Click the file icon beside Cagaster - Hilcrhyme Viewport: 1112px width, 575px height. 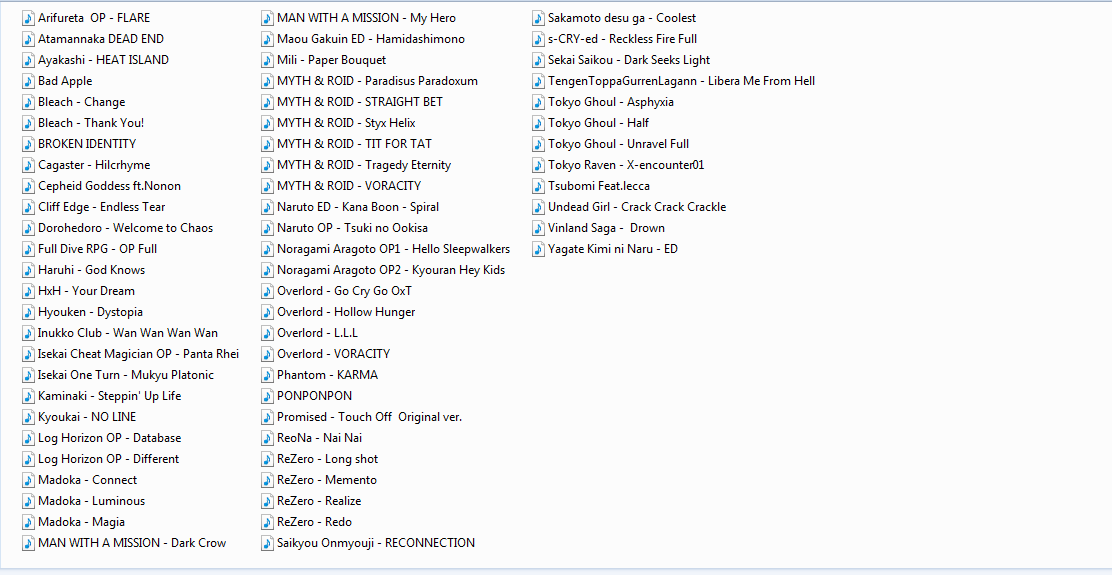tap(28, 165)
